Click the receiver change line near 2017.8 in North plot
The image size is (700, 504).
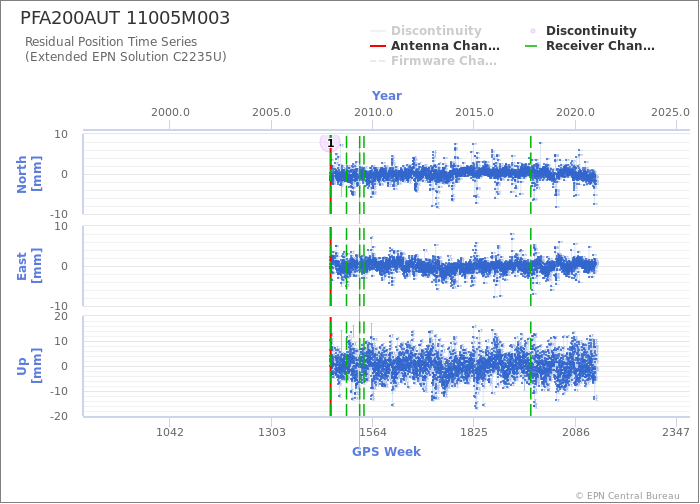tap(531, 174)
